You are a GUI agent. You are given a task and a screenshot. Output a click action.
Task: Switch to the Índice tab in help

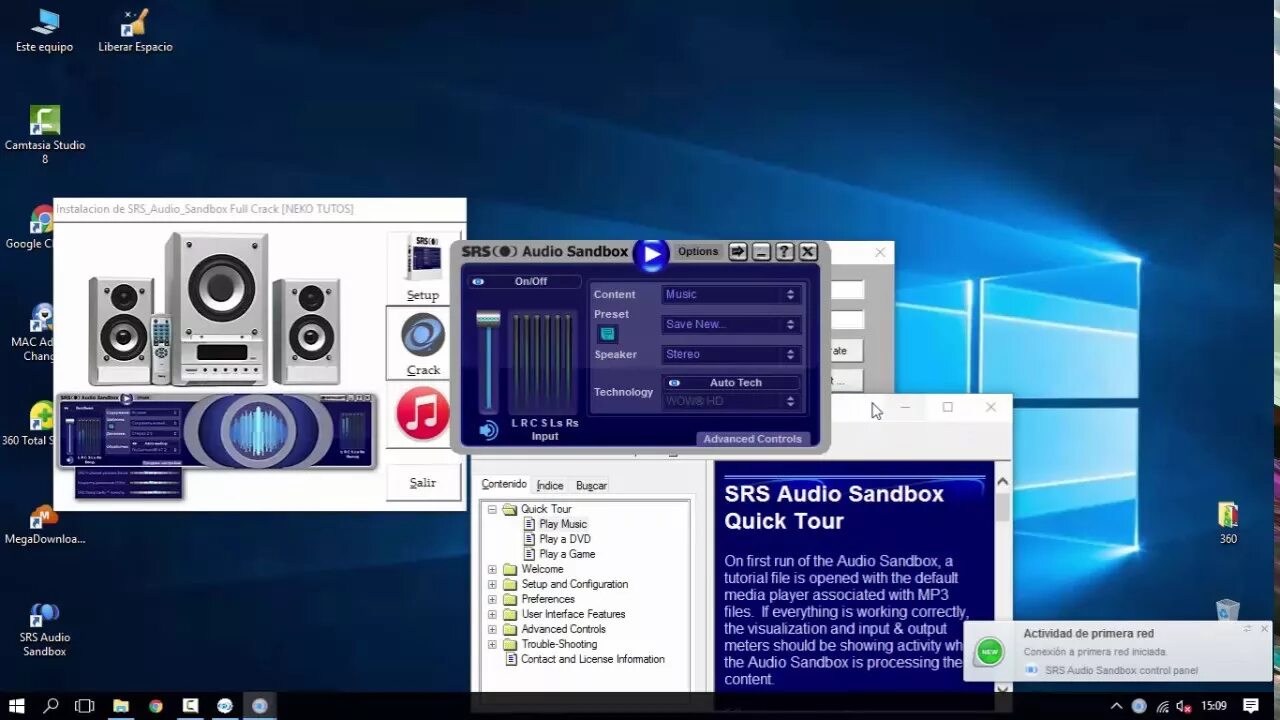pyautogui.click(x=550, y=485)
